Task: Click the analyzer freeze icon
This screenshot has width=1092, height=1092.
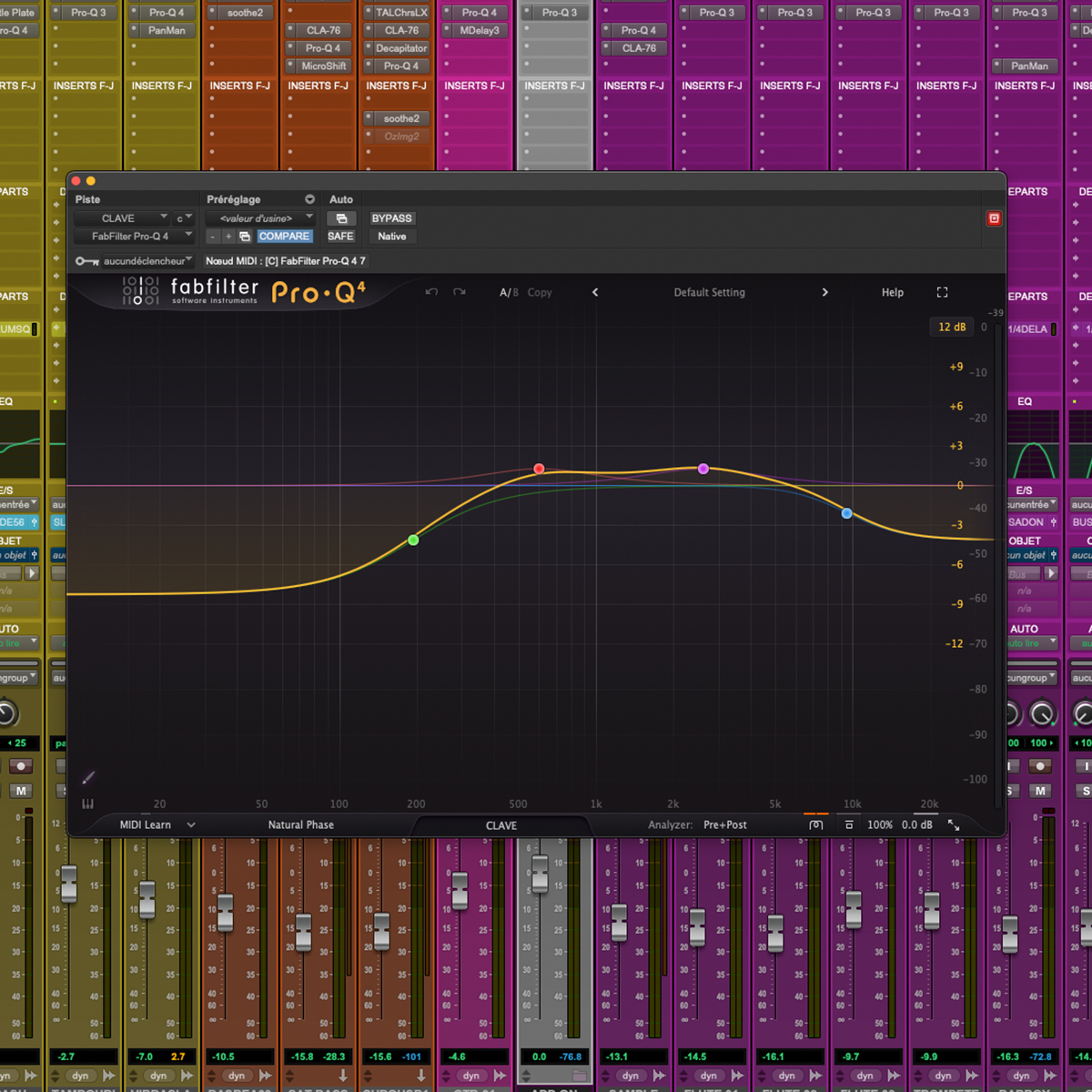Action: [849, 824]
